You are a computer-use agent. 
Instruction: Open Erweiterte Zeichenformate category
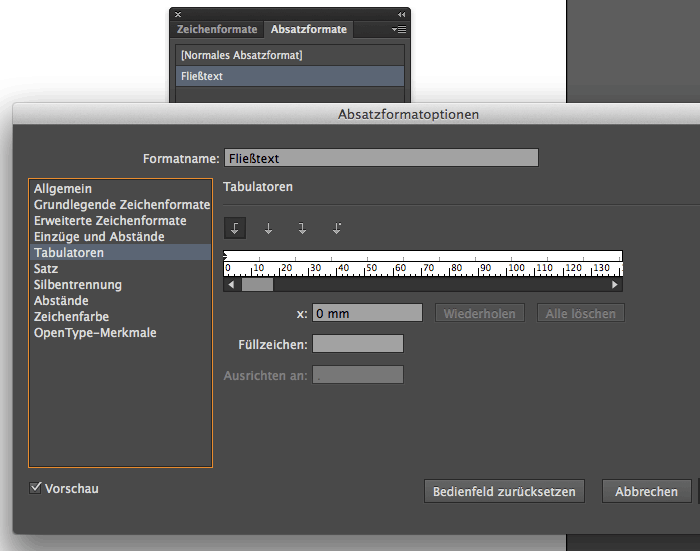coord(120,221)
